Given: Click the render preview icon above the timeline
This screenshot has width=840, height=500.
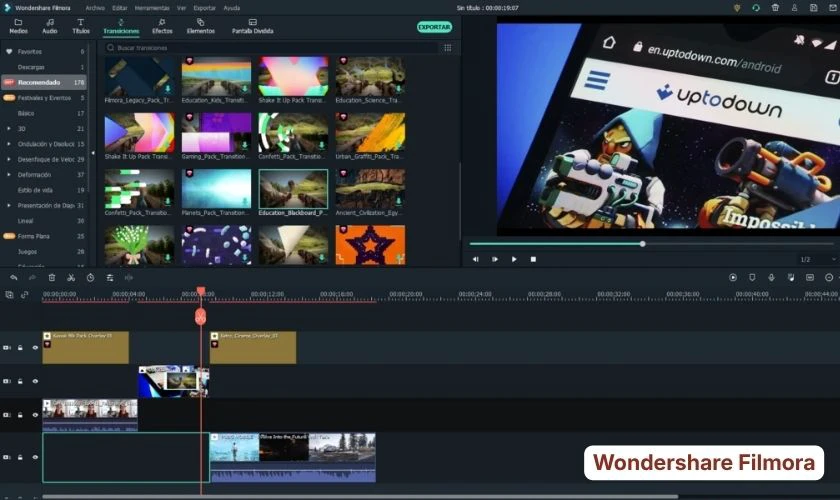Looking at the screenshot, I should (x=733, y=277).
